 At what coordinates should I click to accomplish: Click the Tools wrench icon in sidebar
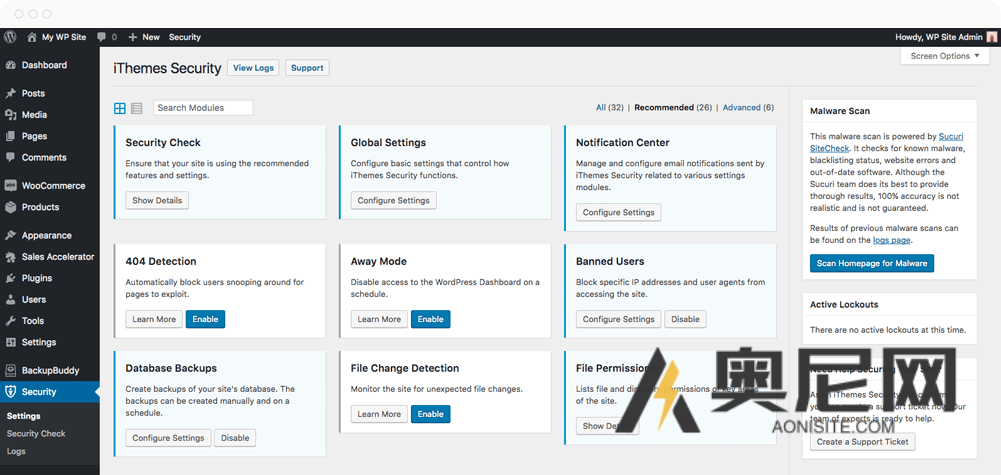coord(10,321)
